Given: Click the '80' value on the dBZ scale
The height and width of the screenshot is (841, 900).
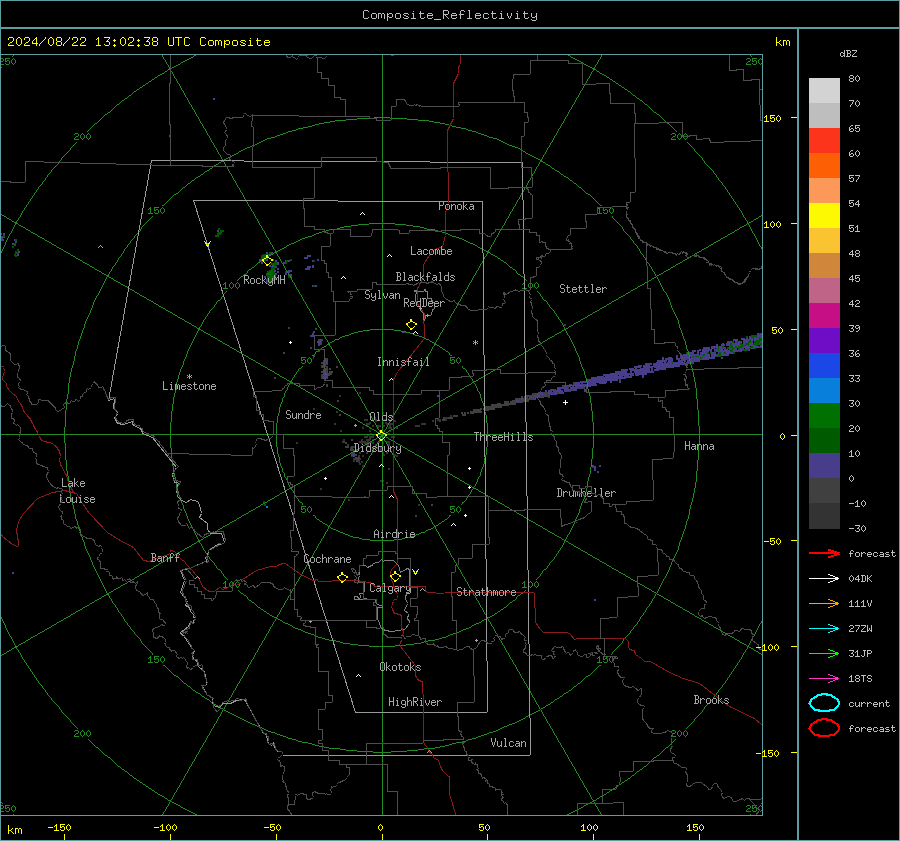Looking at the screenshot, I should point(854,79).
